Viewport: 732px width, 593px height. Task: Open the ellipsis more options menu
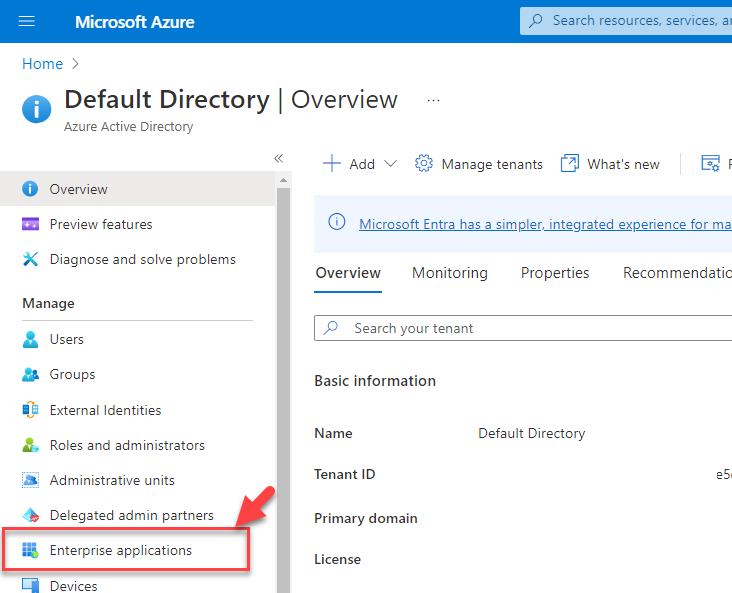433,100
